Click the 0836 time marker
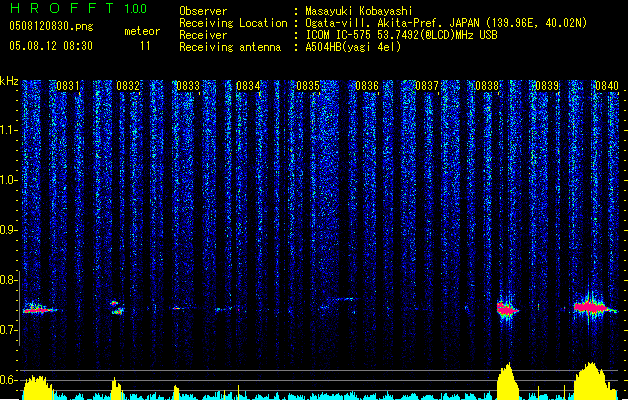The width and height of the screenshot is (629, 400). (367, 86)
